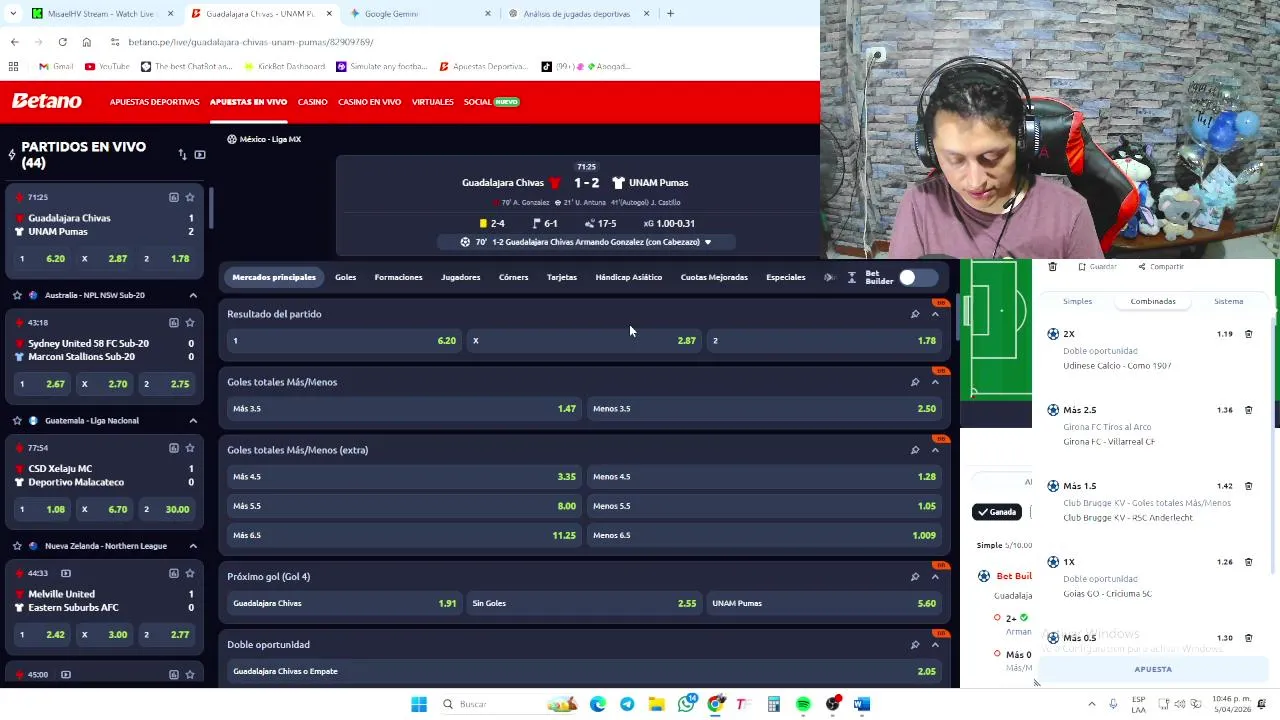Bet on Menos 3.5 goals at 2.50

(764, 408)
